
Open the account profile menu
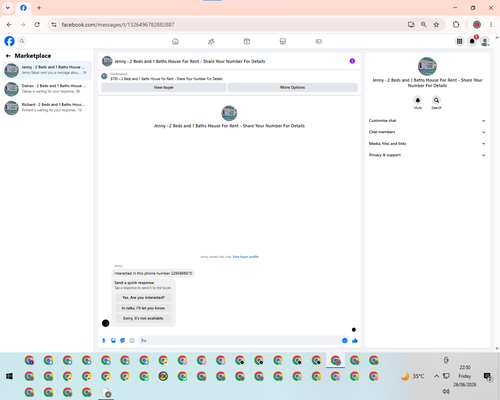pos(485,41)
